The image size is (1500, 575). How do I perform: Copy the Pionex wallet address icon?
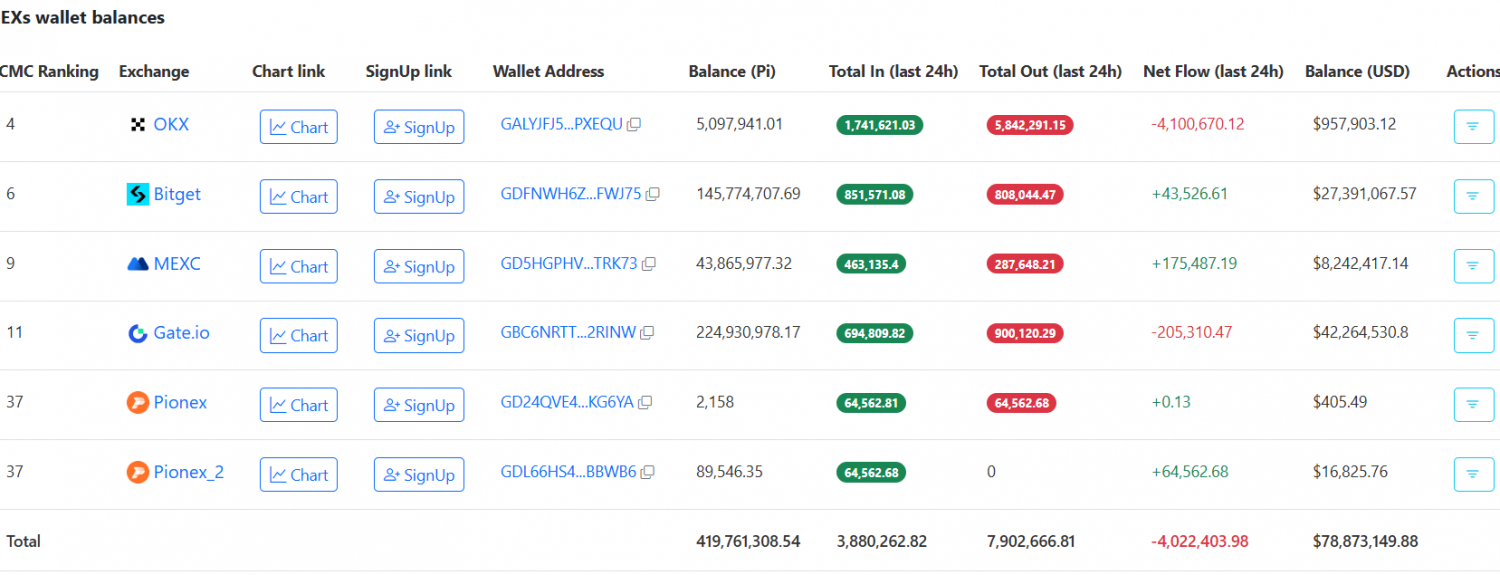tap(646, 402)
